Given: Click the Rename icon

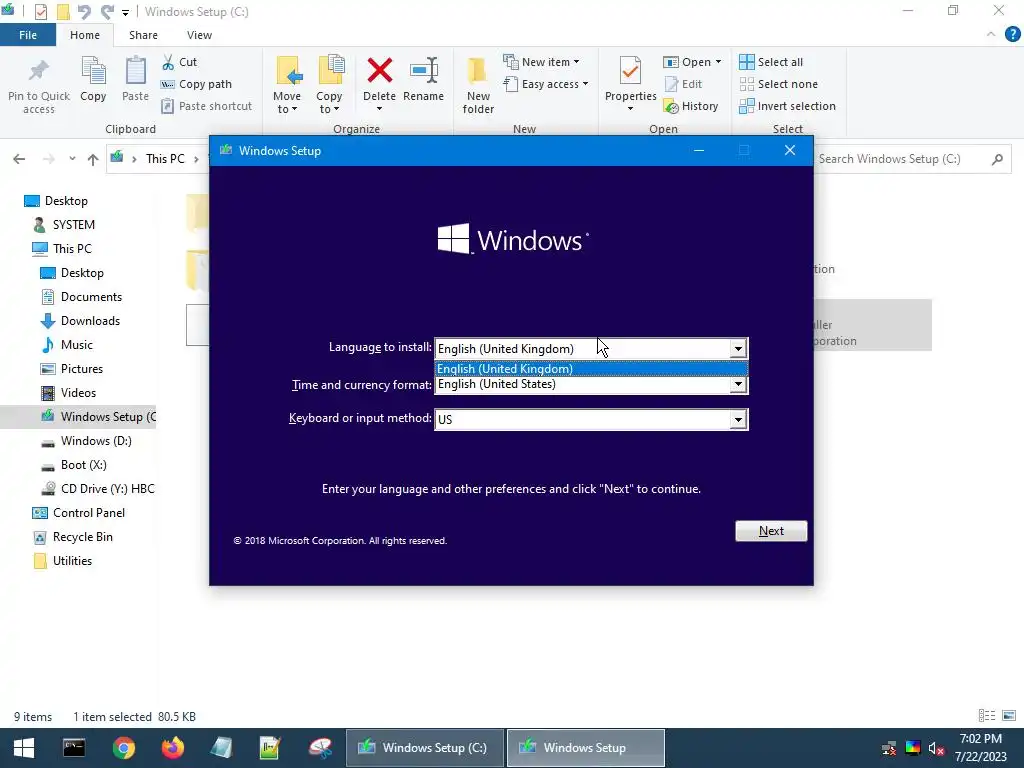Looking at the screenshot, I should [423, 71].
